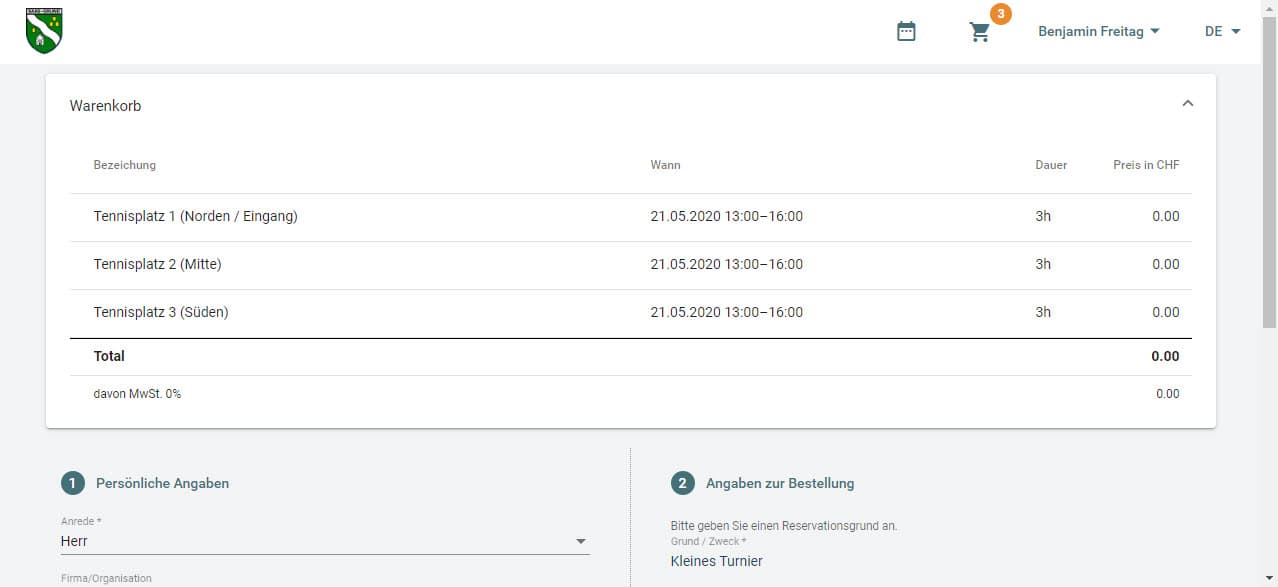Click the Bezeichnung column header

[125, 165]
